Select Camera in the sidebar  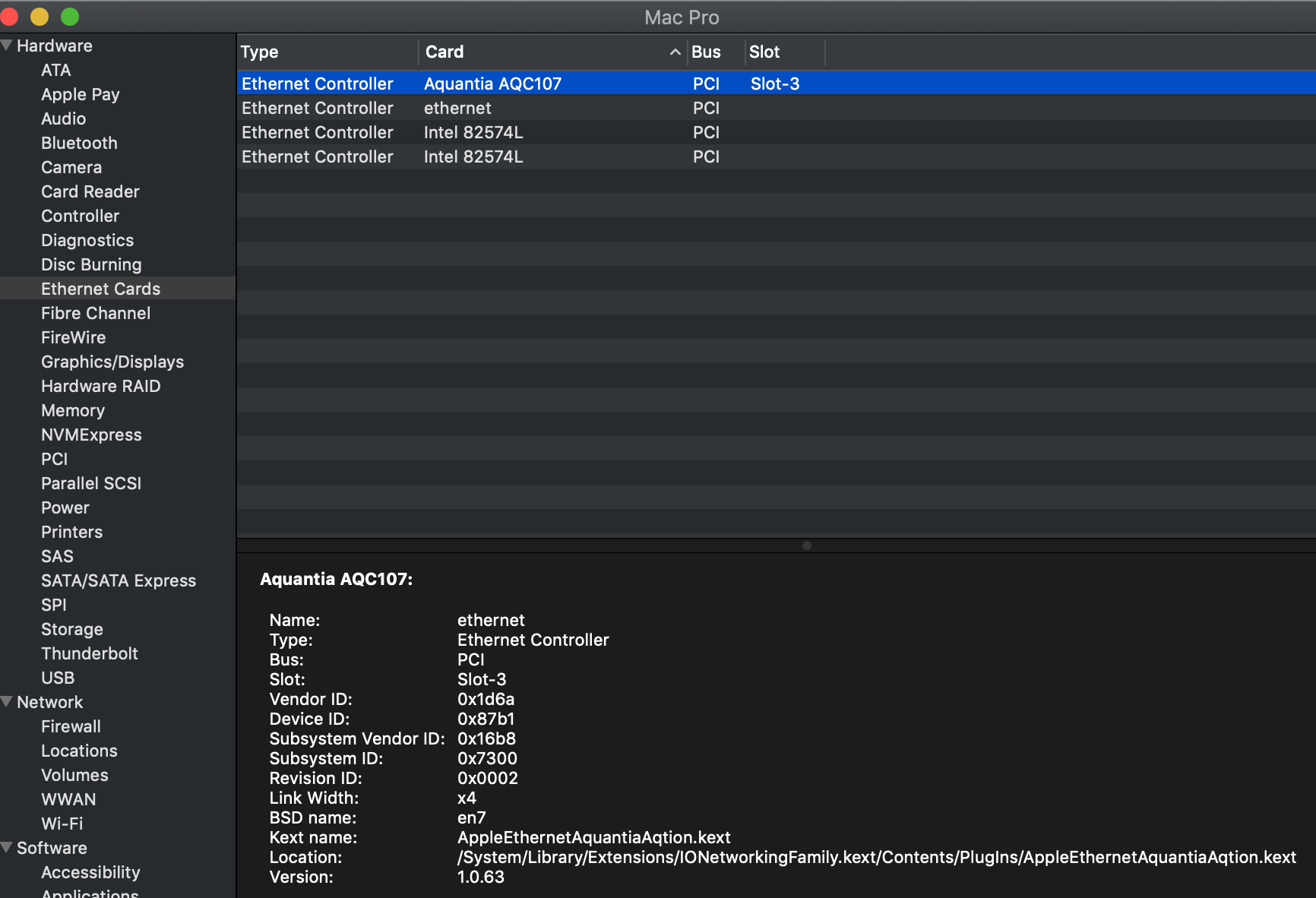click(x=71, y=167)
